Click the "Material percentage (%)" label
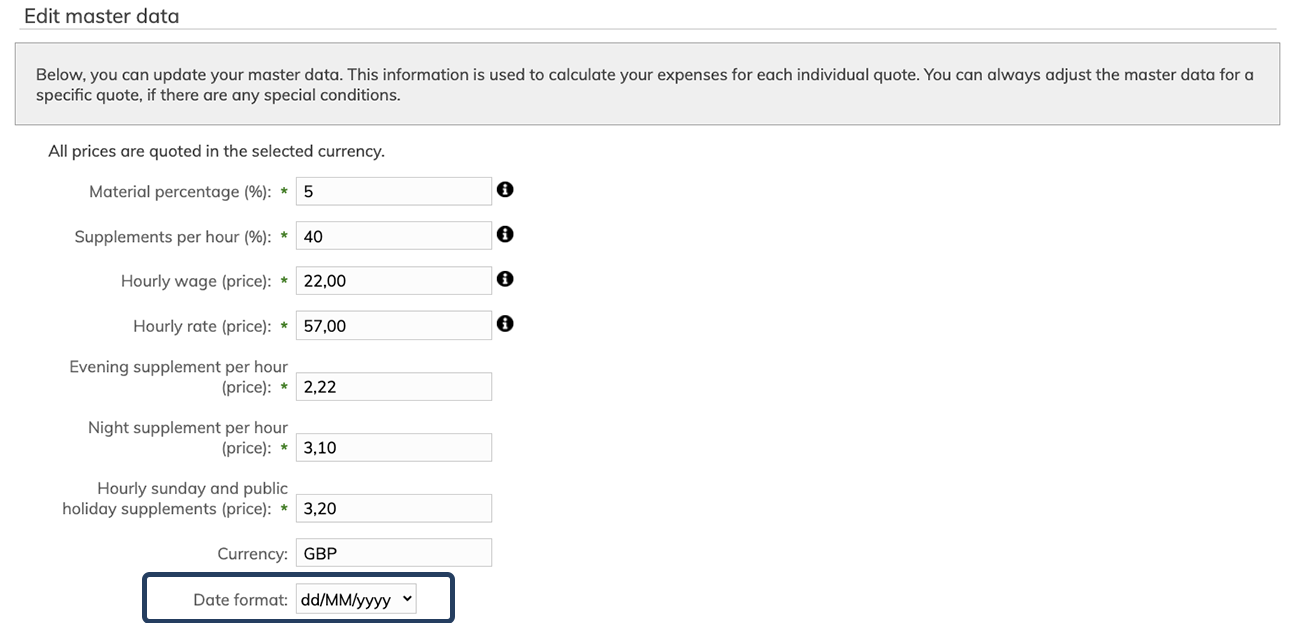Image resolution: width=1296 pixels, height=623 pixels. [x=179, y=192]
